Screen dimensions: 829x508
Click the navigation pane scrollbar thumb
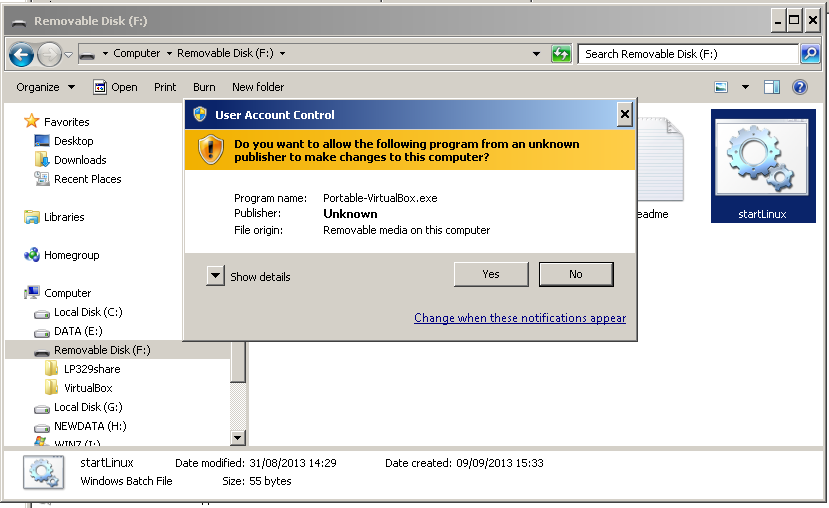pyautogui.click(x=238, y=362)
